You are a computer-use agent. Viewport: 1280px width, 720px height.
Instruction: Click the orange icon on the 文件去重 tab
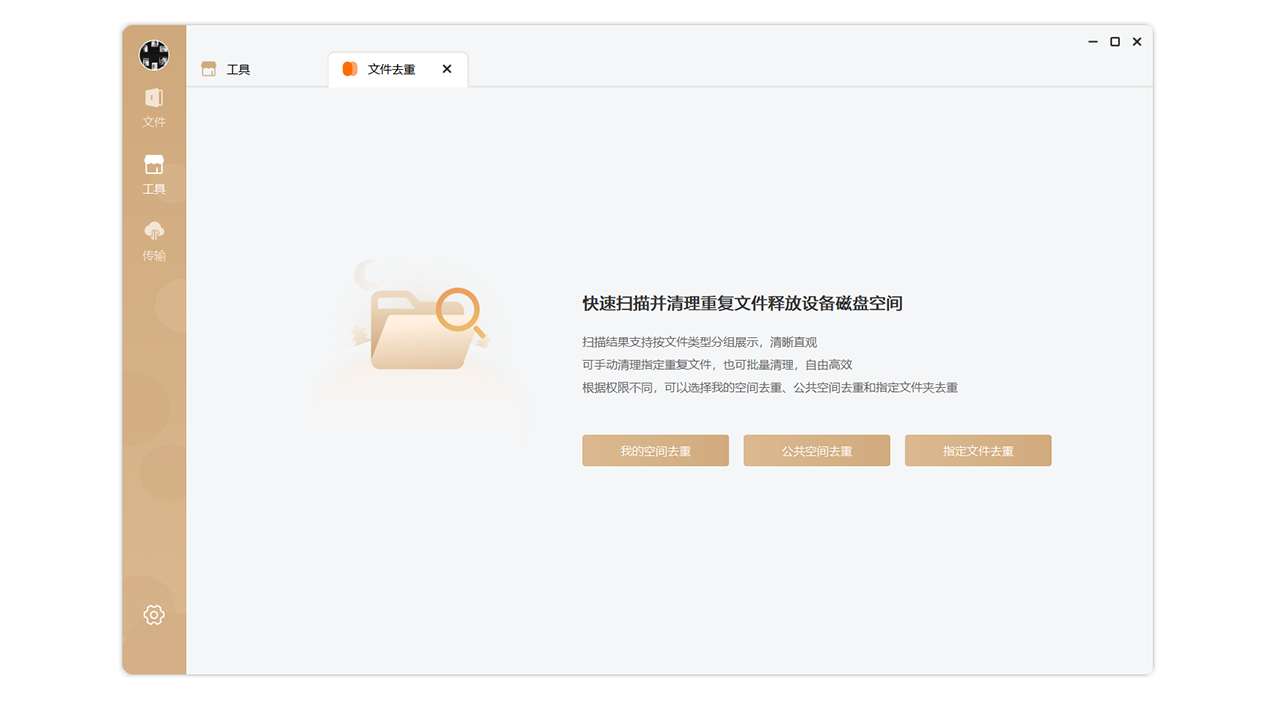coord(349,69)
